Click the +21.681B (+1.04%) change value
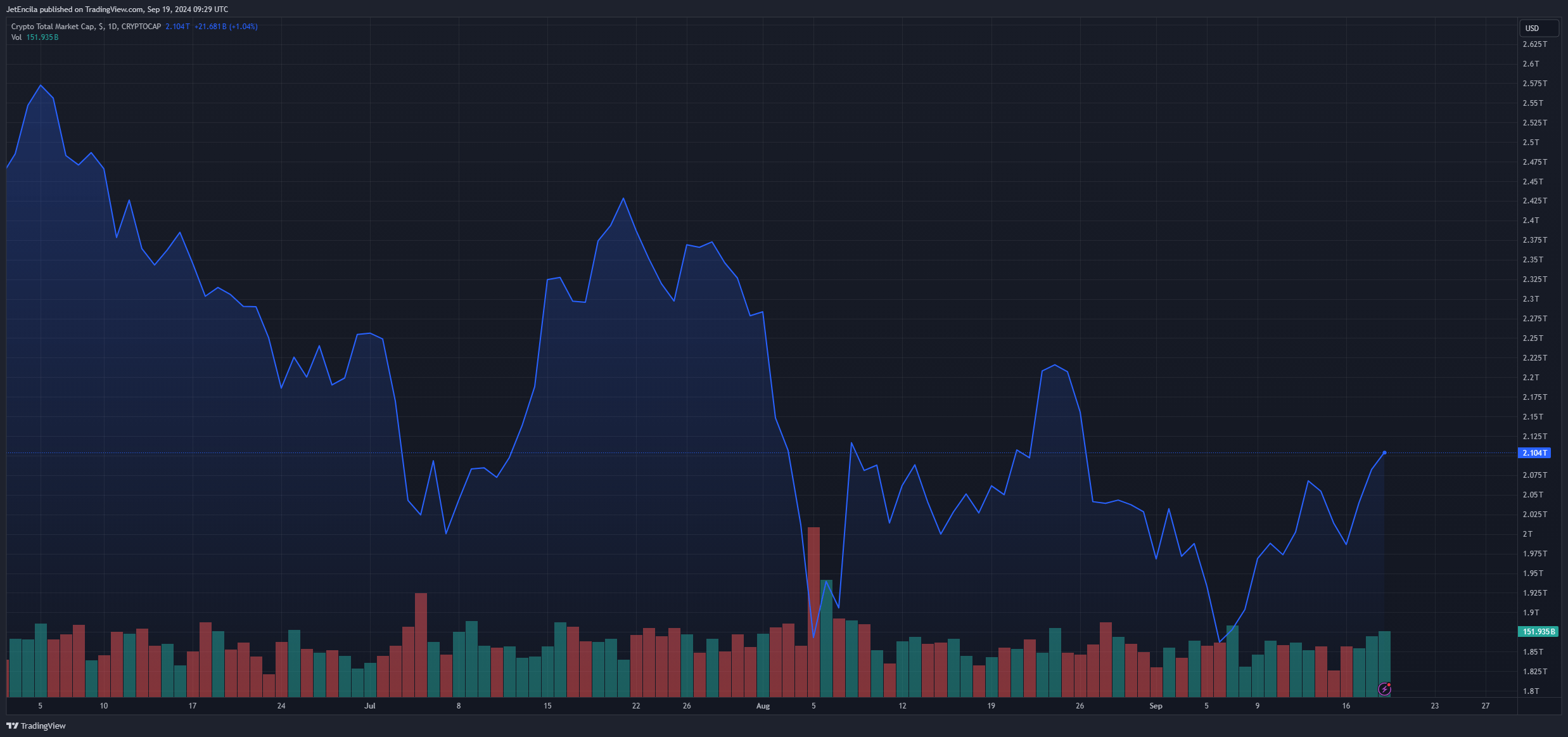Screen dimensions: 1568x737 [x=226, y=27]
